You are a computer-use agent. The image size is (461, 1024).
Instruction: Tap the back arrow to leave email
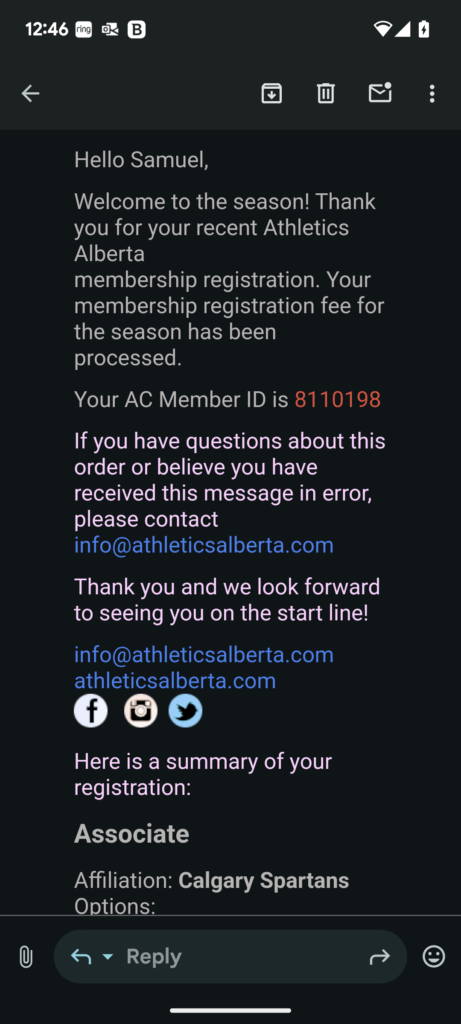[x=31, y=94]
